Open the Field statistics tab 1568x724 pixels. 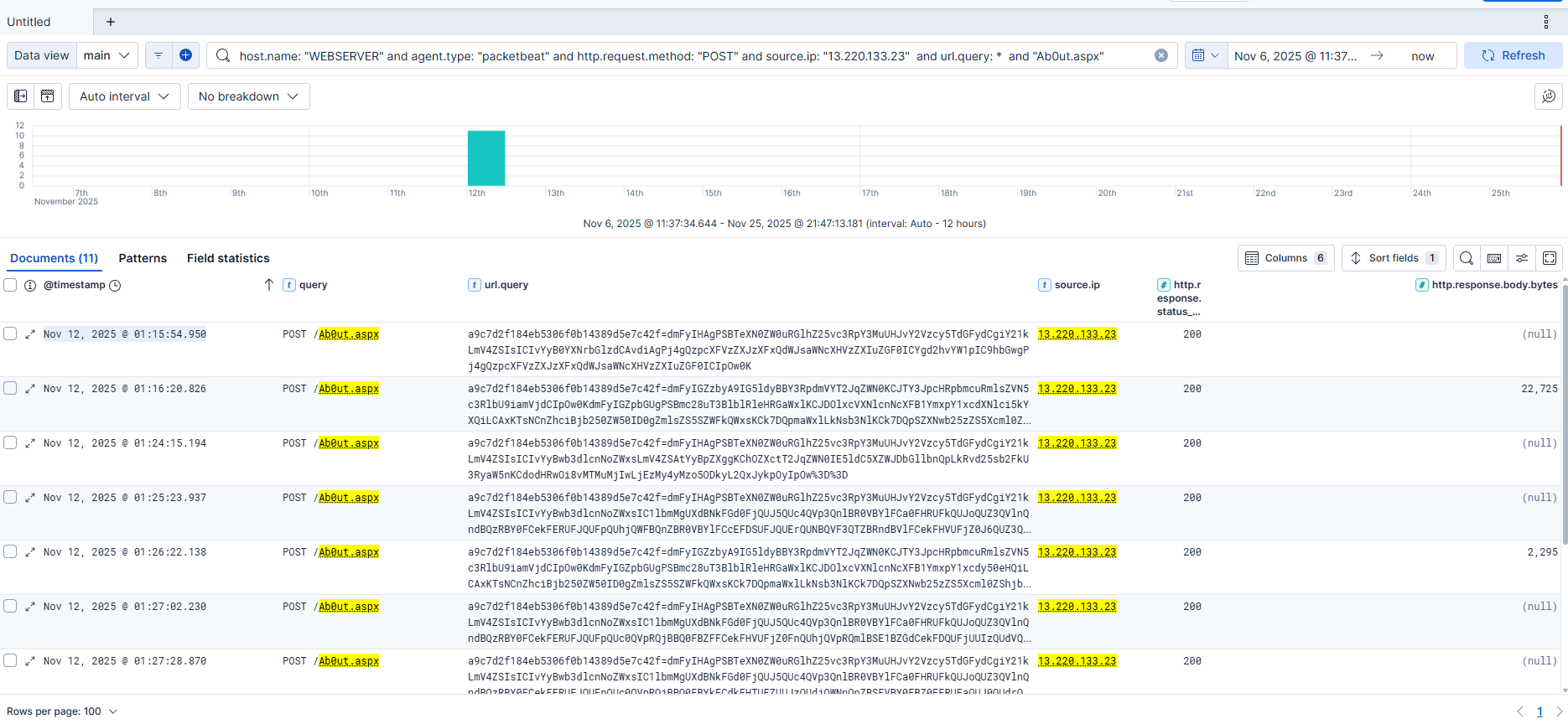[x=228, y=258]
